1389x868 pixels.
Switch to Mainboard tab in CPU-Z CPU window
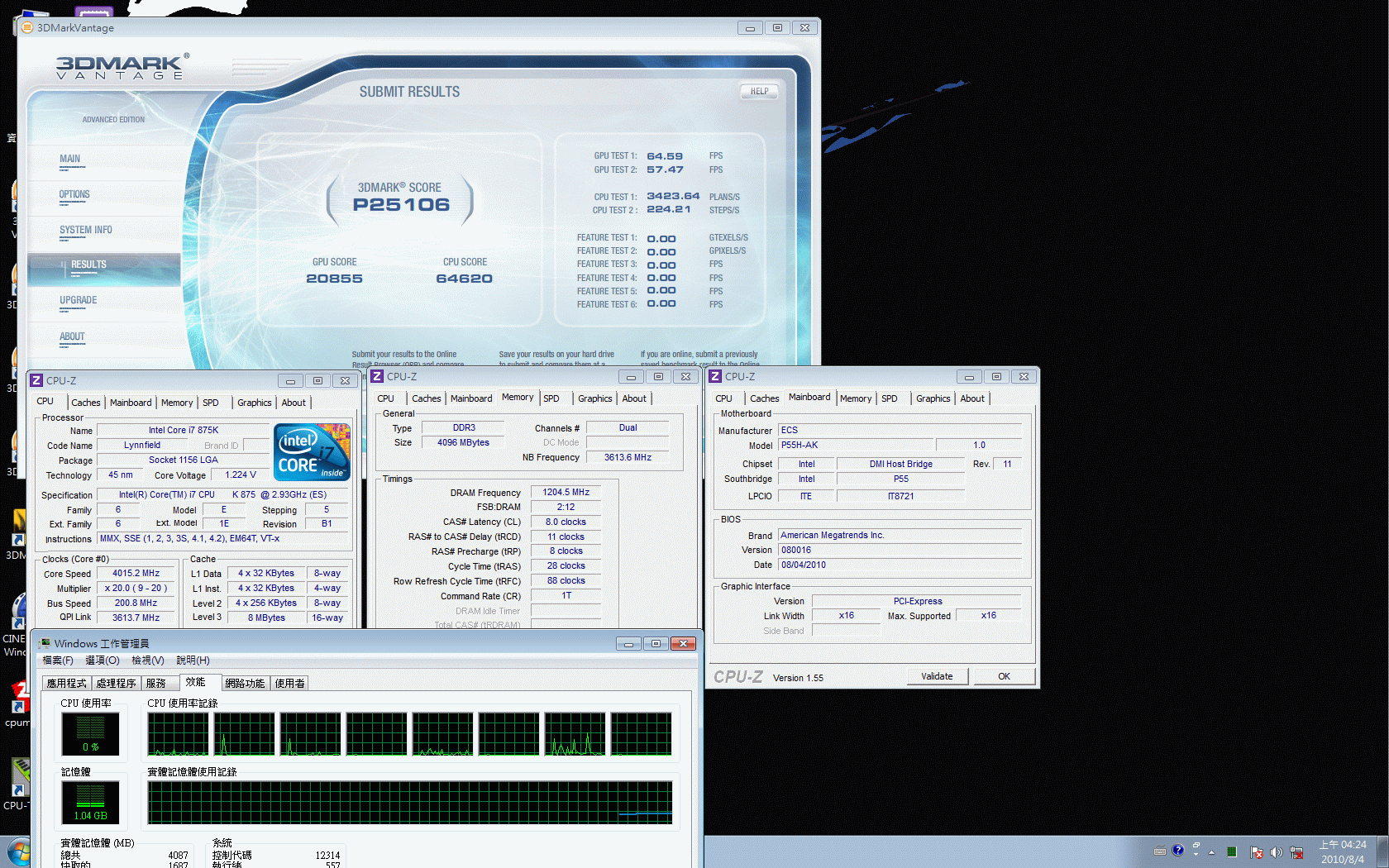click(x=131, y=403)
